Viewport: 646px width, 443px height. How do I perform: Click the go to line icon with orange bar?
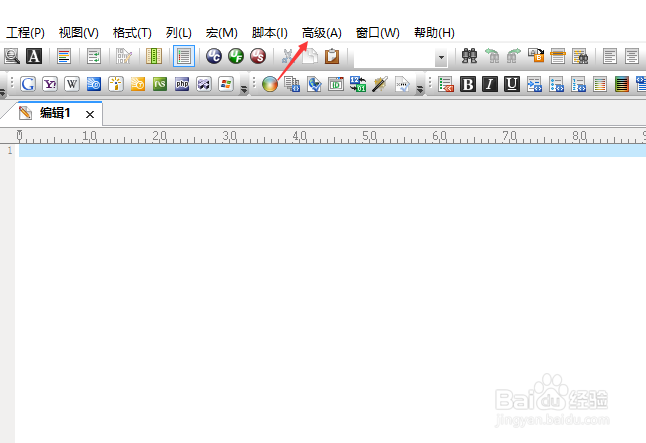(x=558, y=56)
